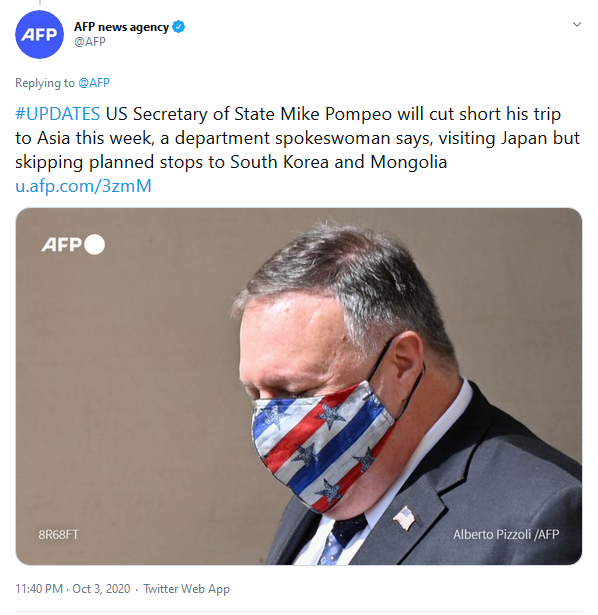Click the 8R68FT photo code
Screen dimensions: 598x615
(58, 535)
